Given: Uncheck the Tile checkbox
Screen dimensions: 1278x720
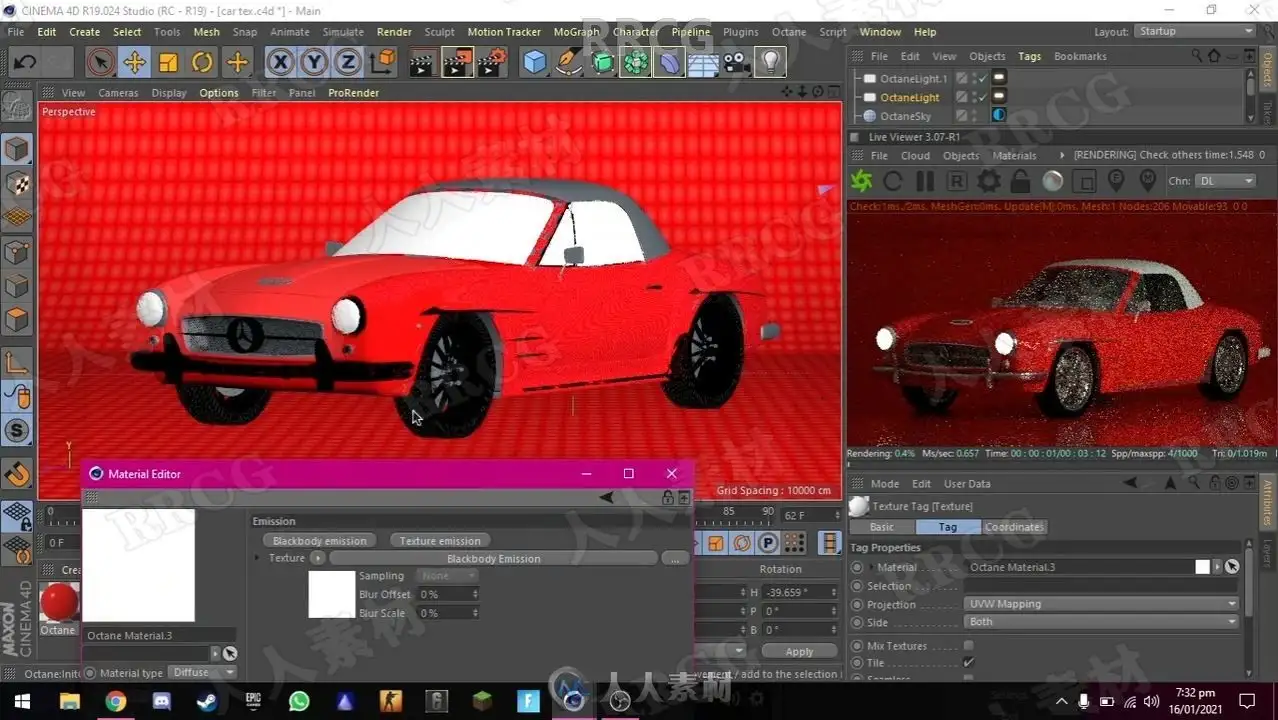Looking at the screenshot, I should click(x=968, y=663).
